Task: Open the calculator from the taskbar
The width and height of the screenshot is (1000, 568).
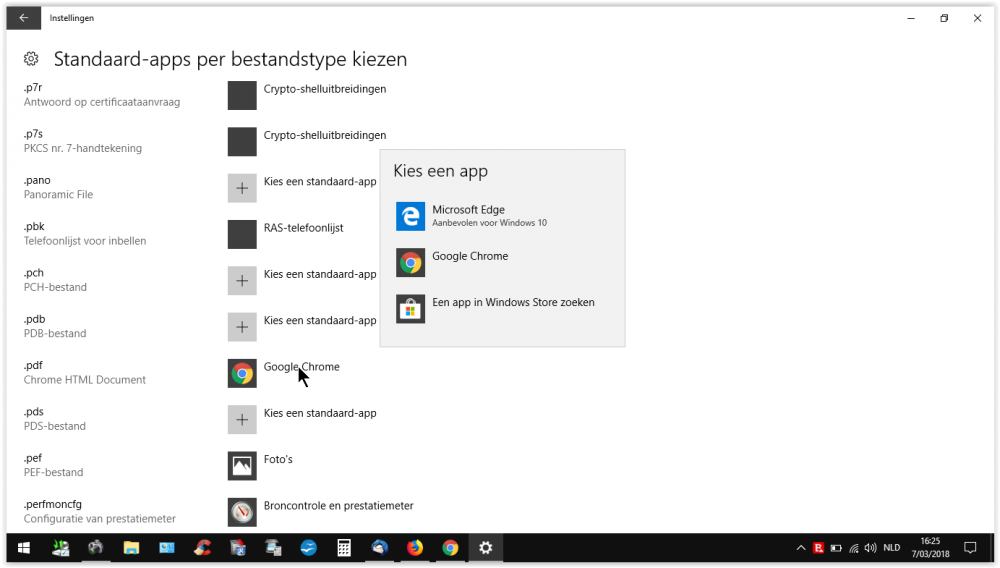Action: [x=344, y=548]
